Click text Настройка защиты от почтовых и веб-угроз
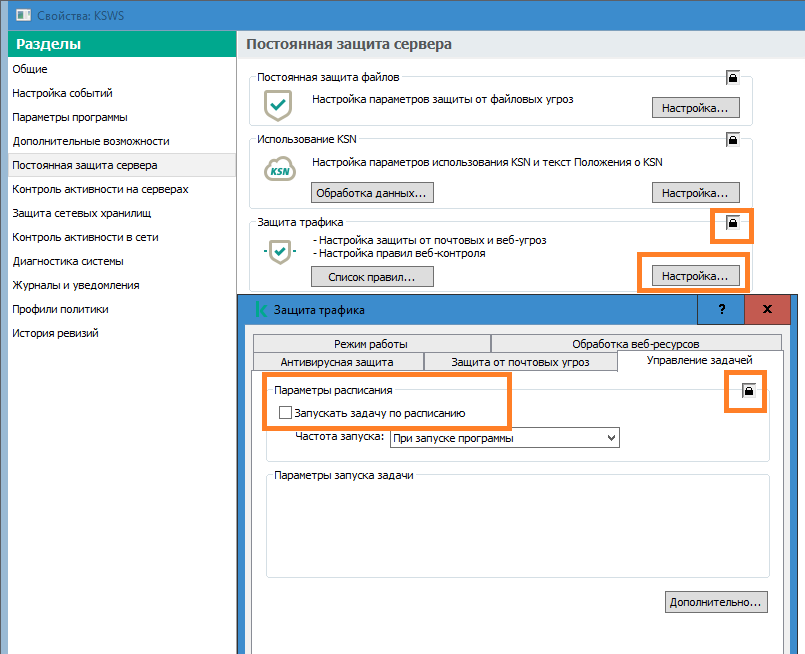The image size is (805, 654). (x=432, y=240)
